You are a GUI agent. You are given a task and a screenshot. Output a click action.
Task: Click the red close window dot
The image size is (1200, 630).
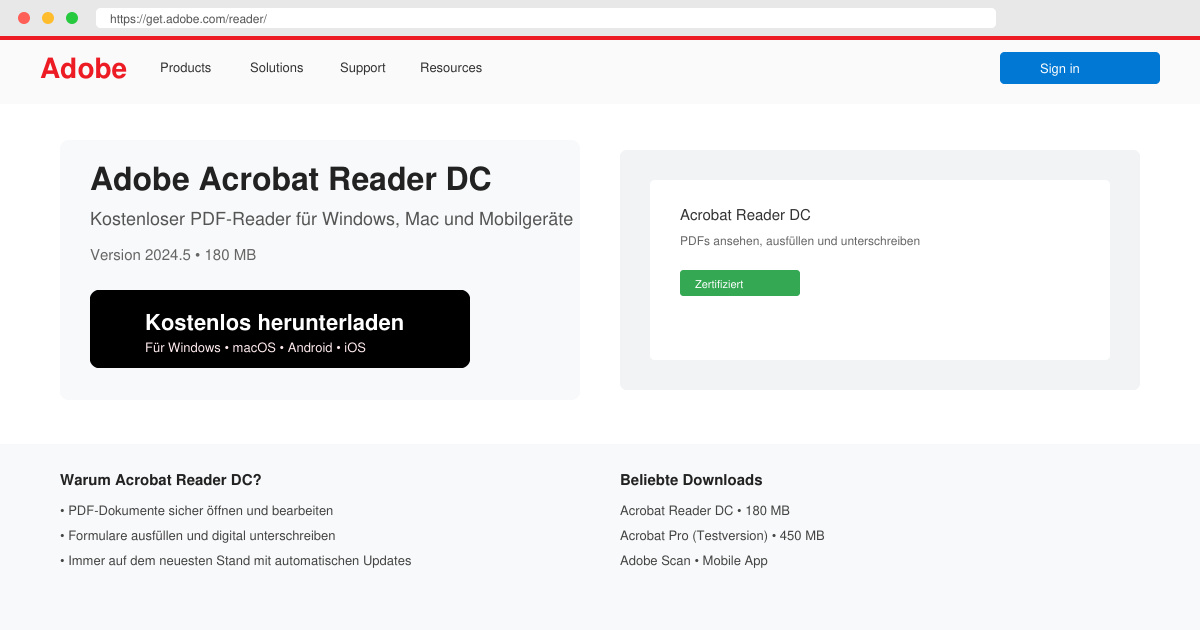point(24,18)
